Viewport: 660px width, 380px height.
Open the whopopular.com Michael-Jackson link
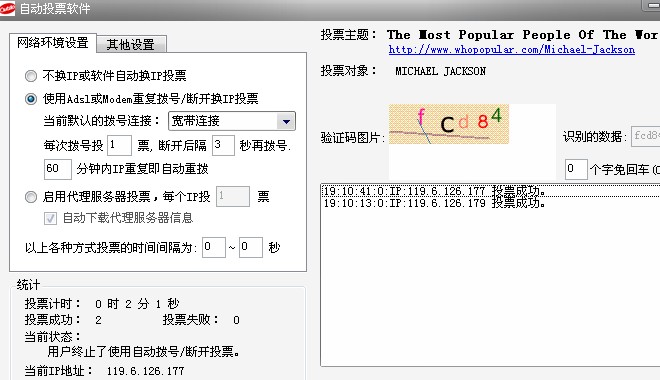click(511, 50)
